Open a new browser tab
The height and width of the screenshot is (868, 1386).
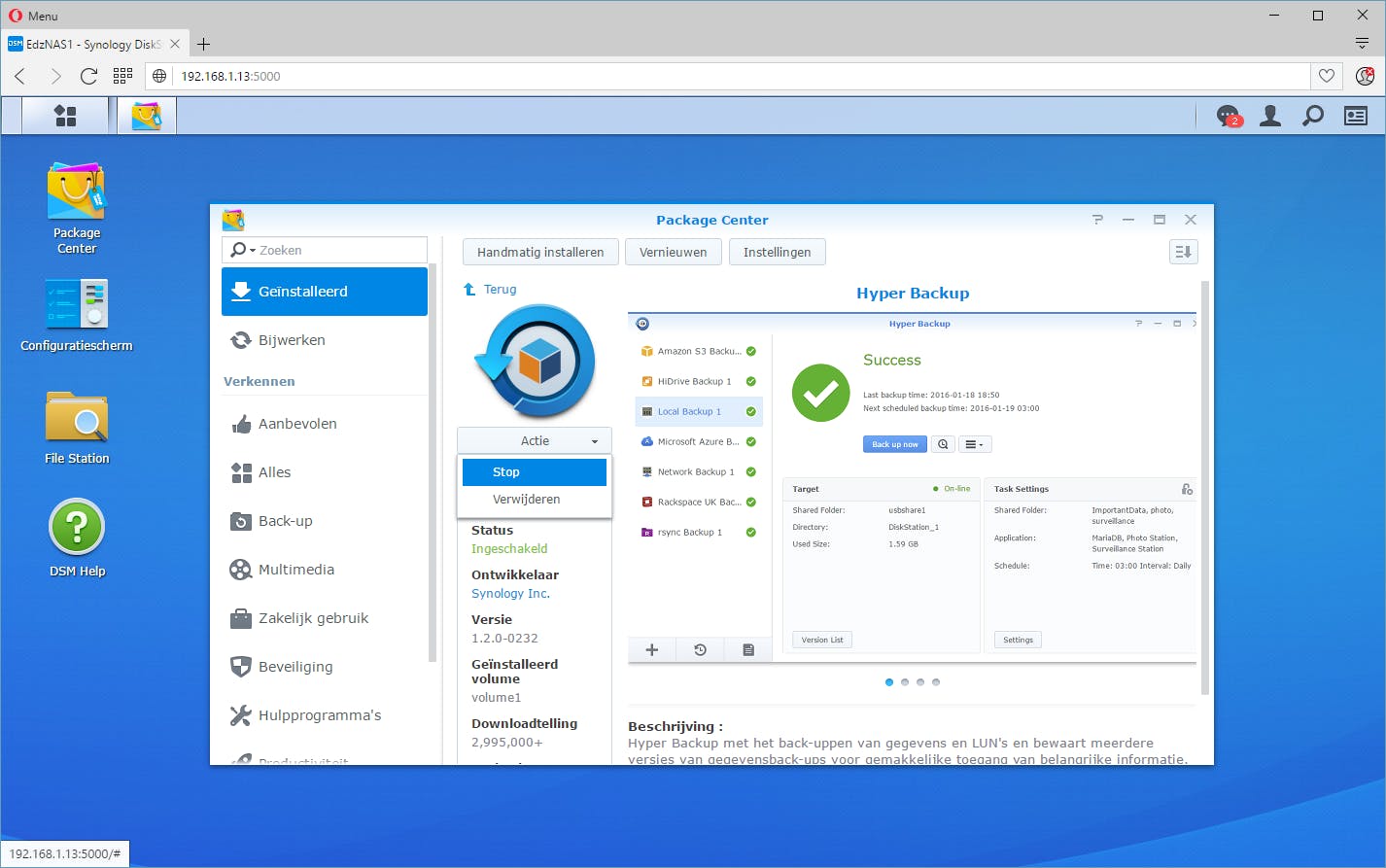click(x=203, y=44)
